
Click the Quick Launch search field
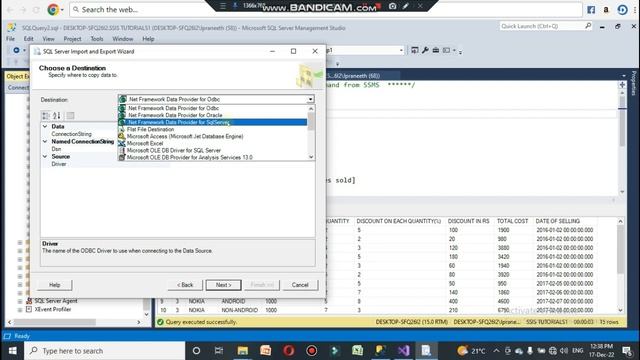(545, 26)
